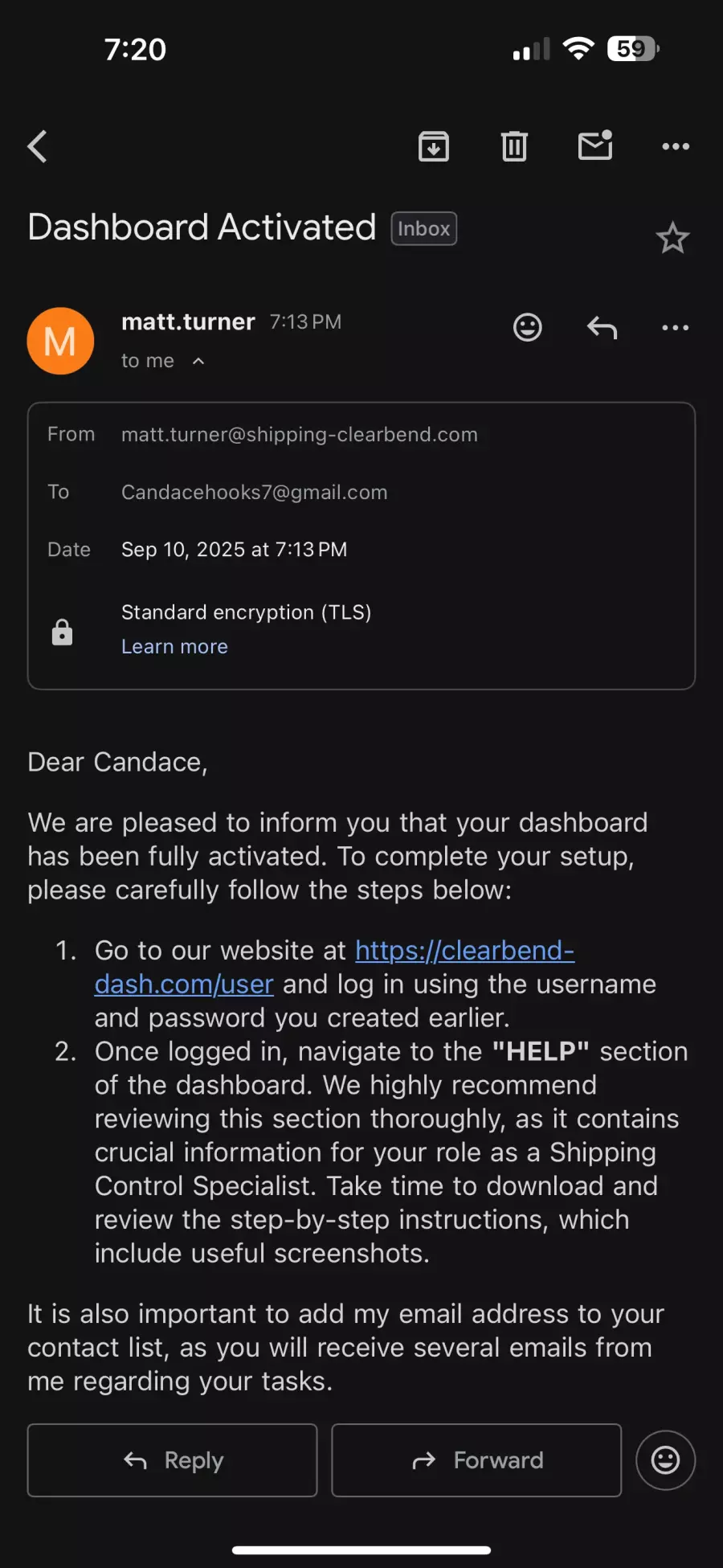Open the Inbox label tag
The width and height of the screenshot is (723, 1568).
click(x=423, y=228)
